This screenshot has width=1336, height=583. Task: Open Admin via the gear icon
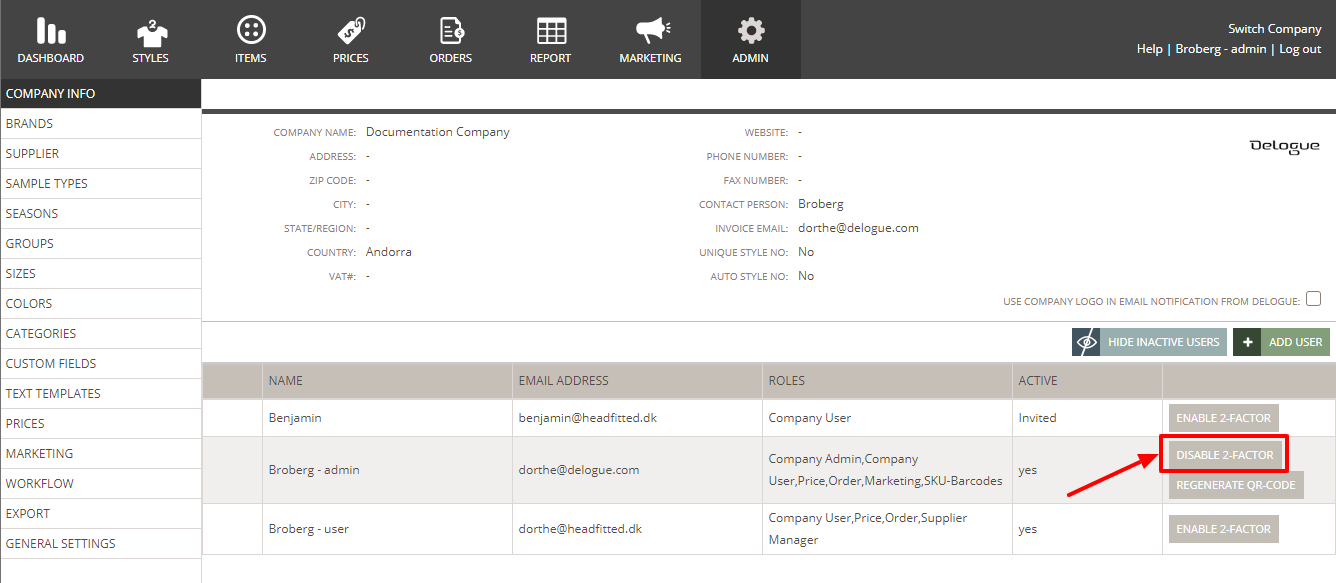(750, 31)
